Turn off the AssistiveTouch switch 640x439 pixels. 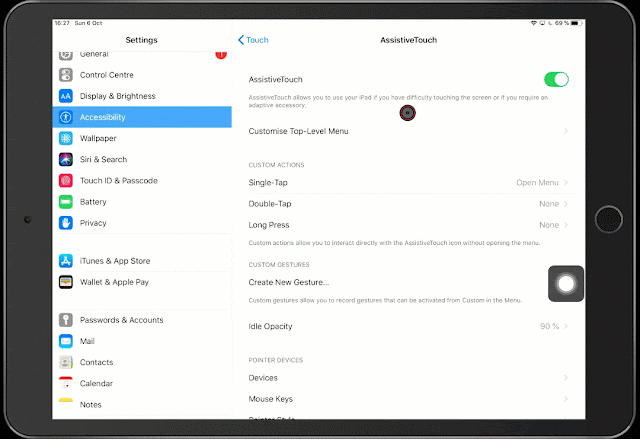coord(556,80)
